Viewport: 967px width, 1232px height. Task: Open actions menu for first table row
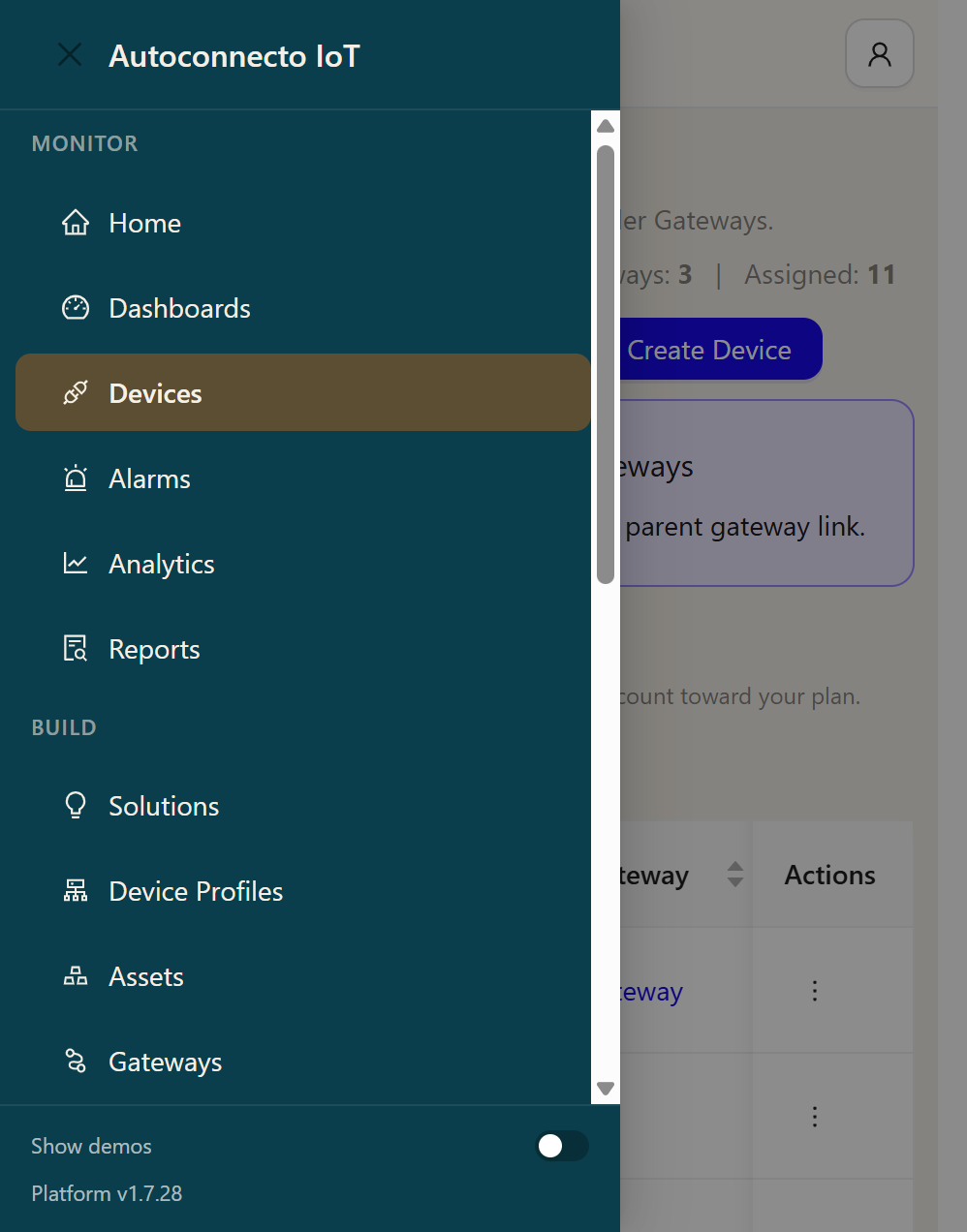pos(815,991)
